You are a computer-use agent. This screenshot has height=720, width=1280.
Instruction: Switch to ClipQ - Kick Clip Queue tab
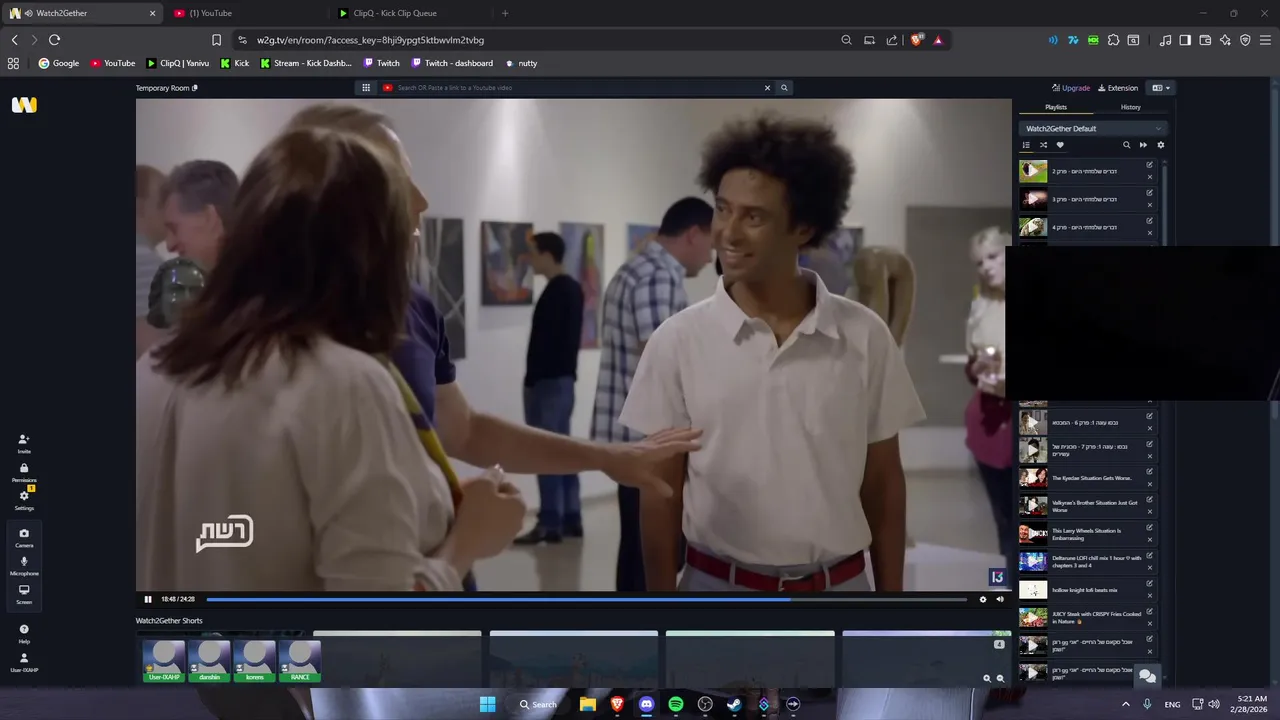click(x=410, y=13)
